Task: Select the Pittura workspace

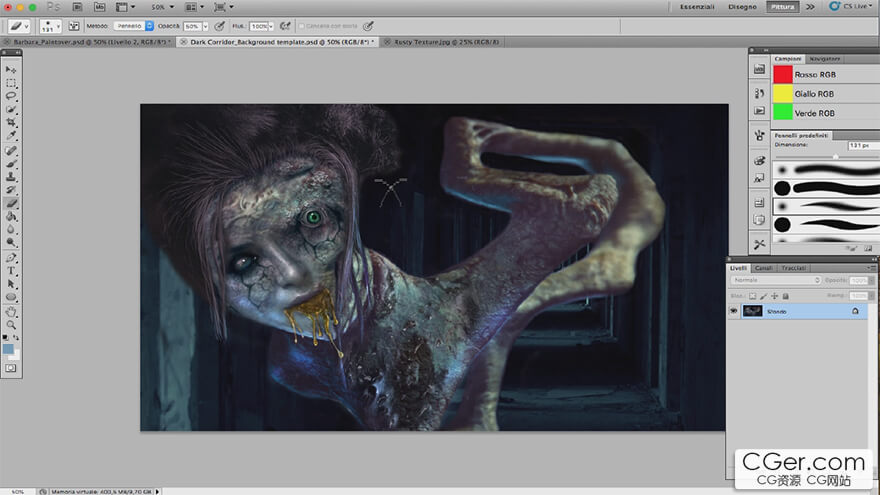Action: [782, 7]
